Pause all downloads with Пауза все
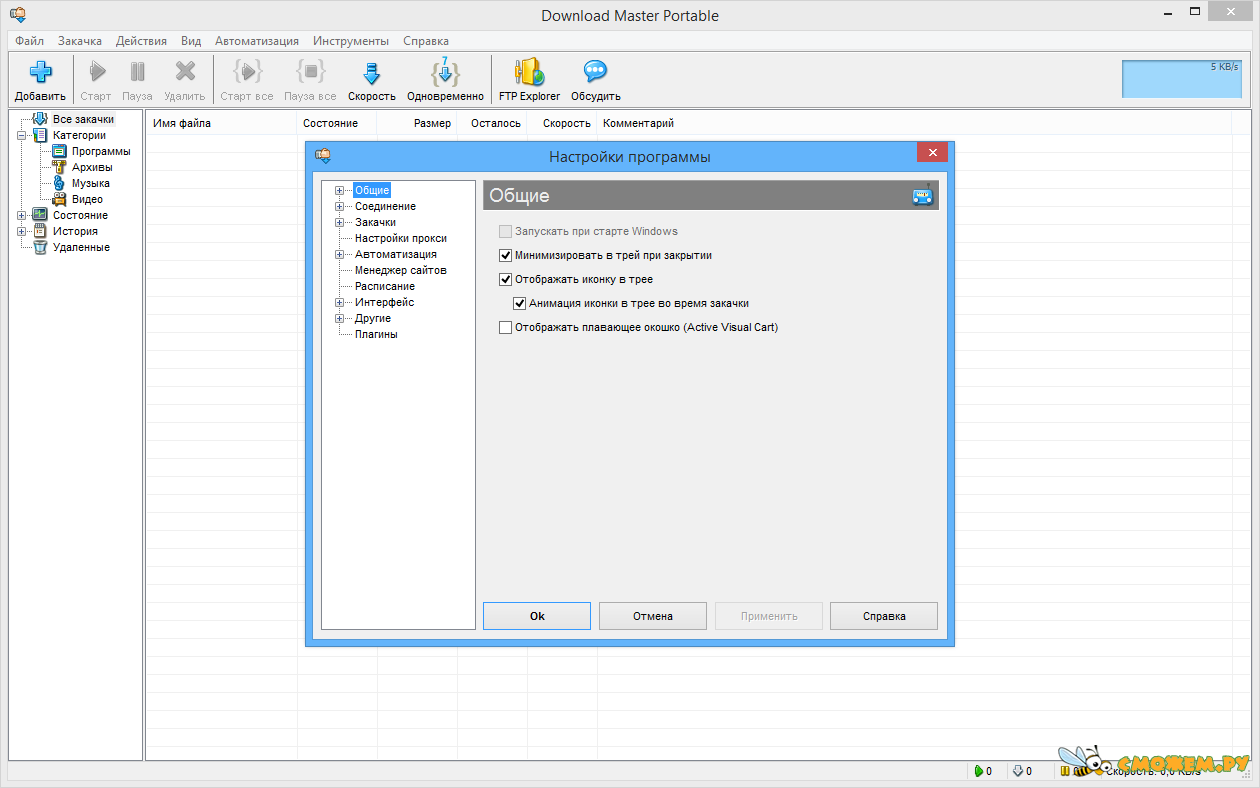The image size is (1260, 788). [310, 80]
